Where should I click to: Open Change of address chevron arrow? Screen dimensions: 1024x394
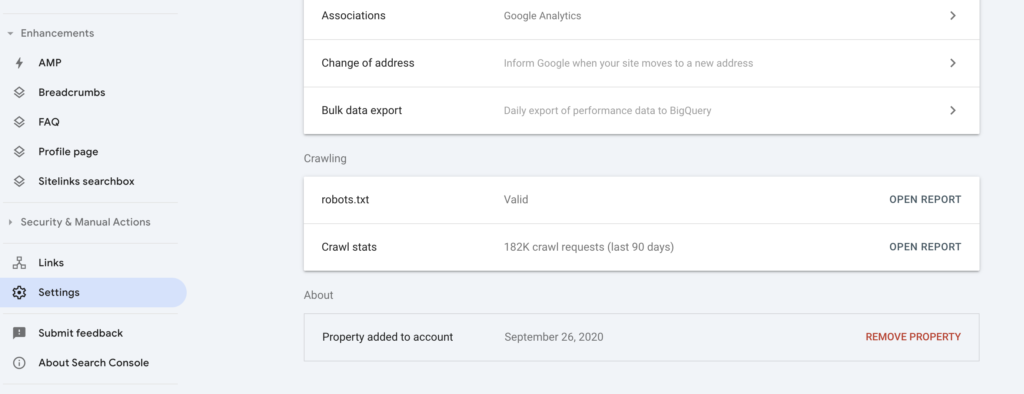tap(953, 63)
